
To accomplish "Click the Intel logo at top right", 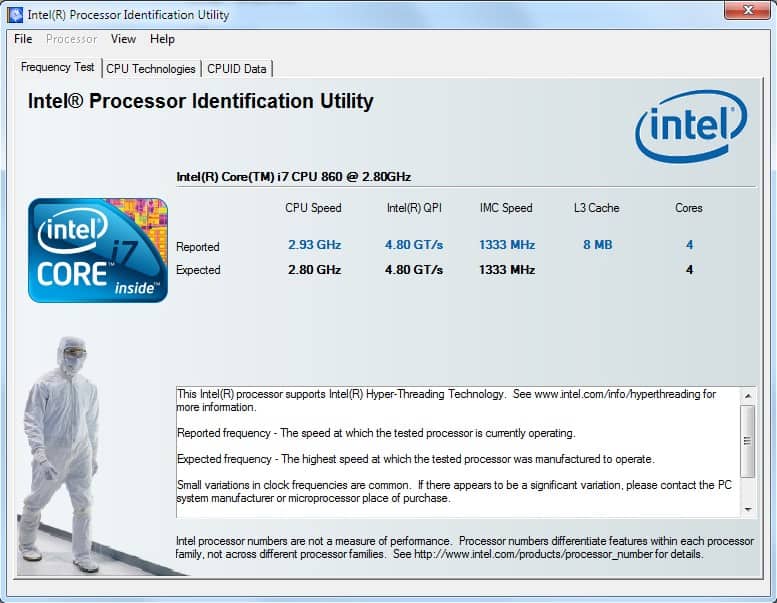I will coord(691,125).
